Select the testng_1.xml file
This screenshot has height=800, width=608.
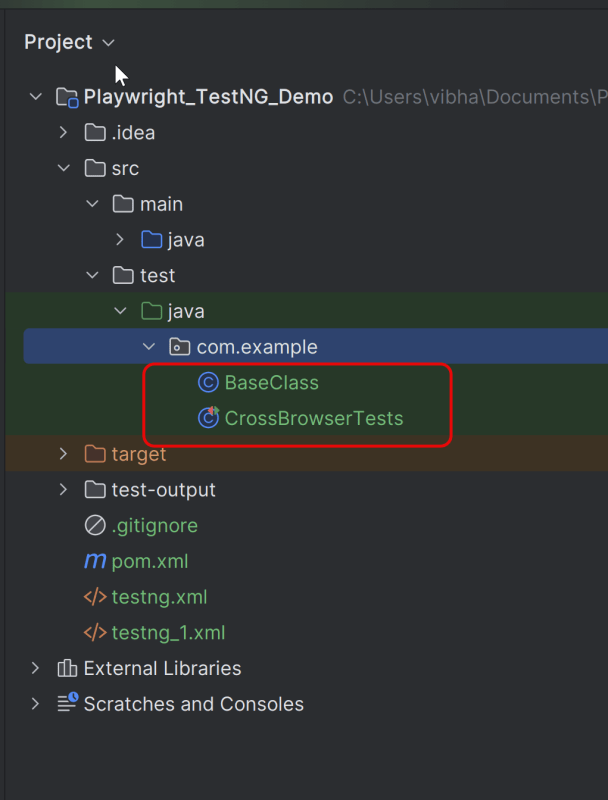click(168, 633)
